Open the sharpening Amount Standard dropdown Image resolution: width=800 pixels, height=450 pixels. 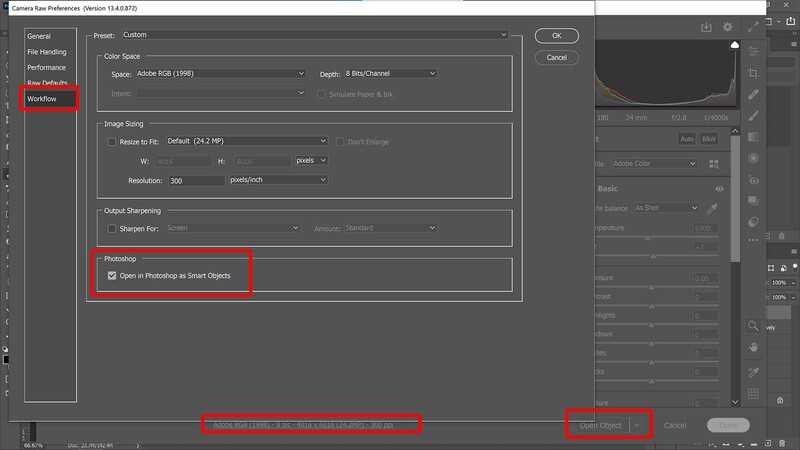click(x=391, y=228)
